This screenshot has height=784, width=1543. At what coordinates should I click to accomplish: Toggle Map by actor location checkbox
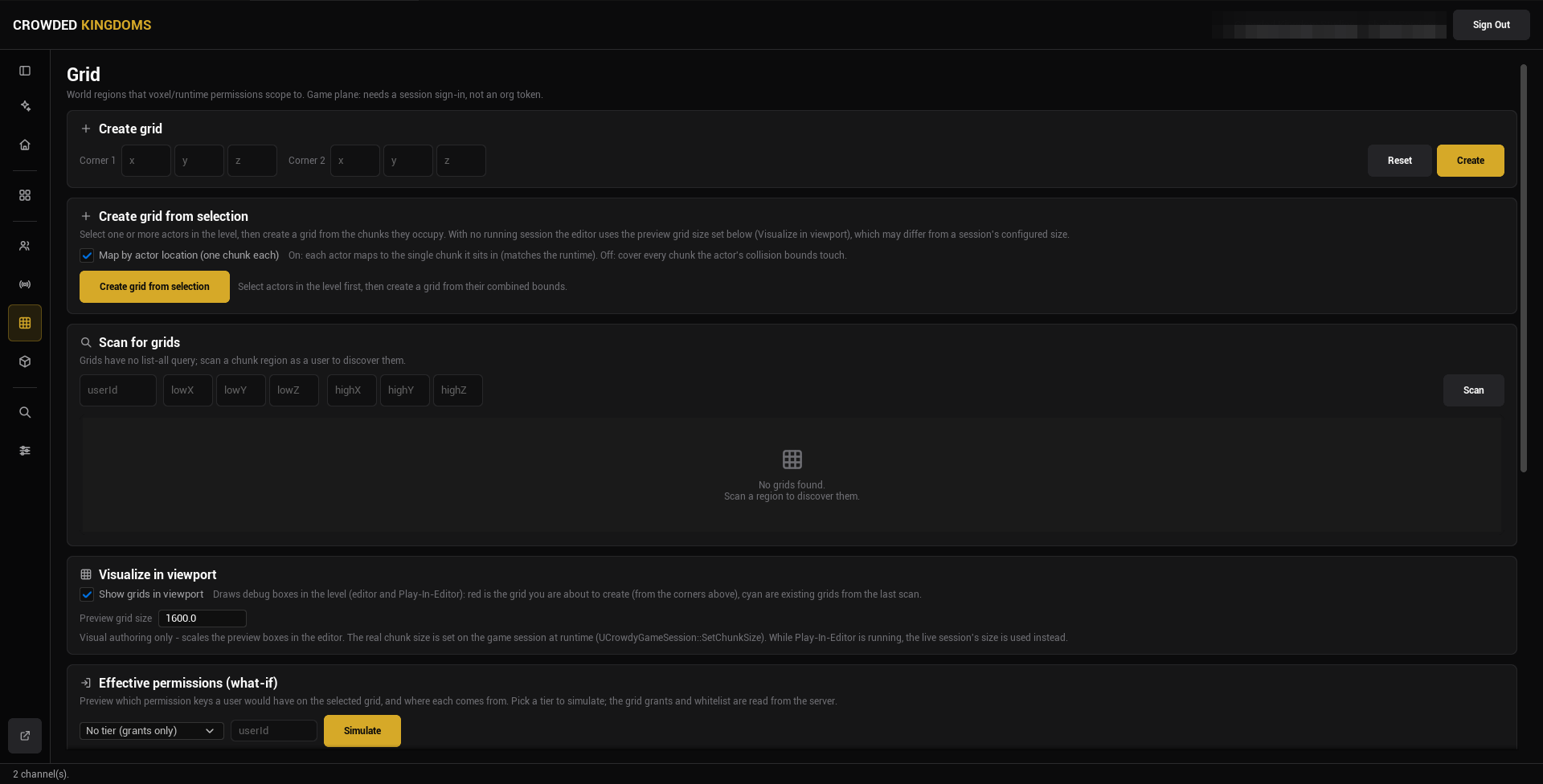point(87,255)
